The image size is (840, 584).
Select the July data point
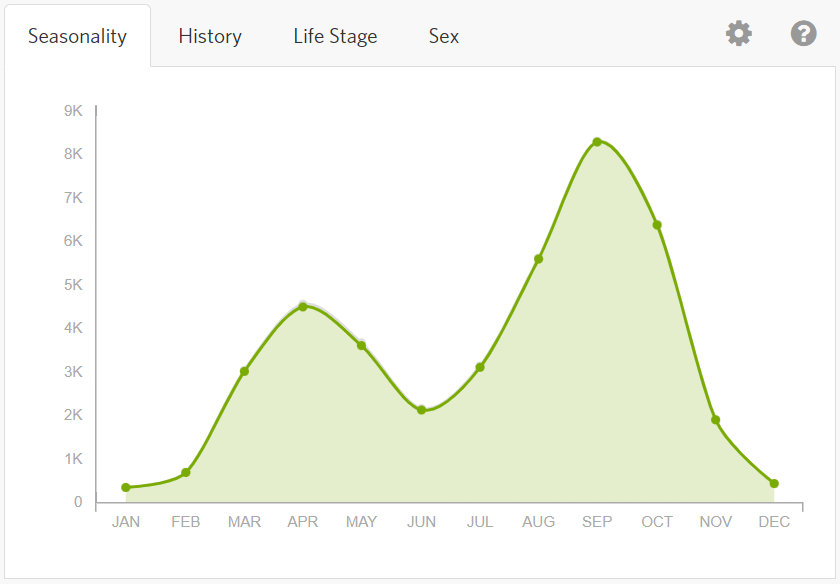(480, 367)
